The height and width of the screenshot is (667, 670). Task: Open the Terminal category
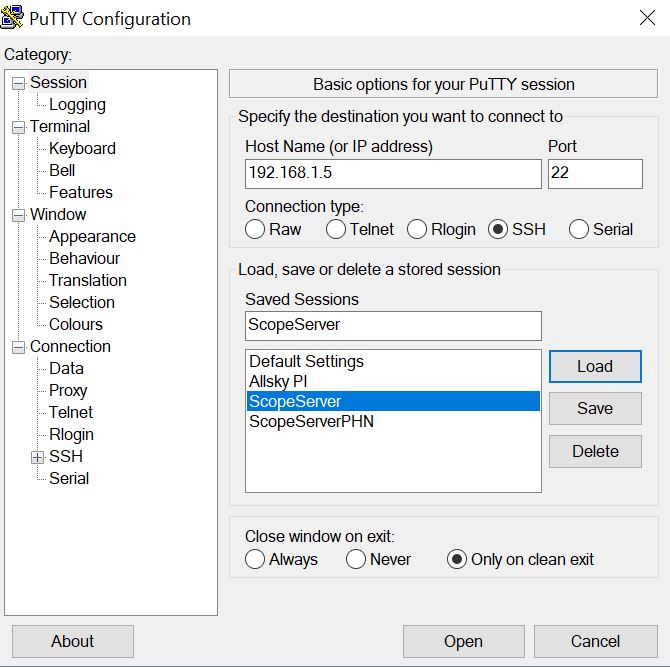pos(60,126)
